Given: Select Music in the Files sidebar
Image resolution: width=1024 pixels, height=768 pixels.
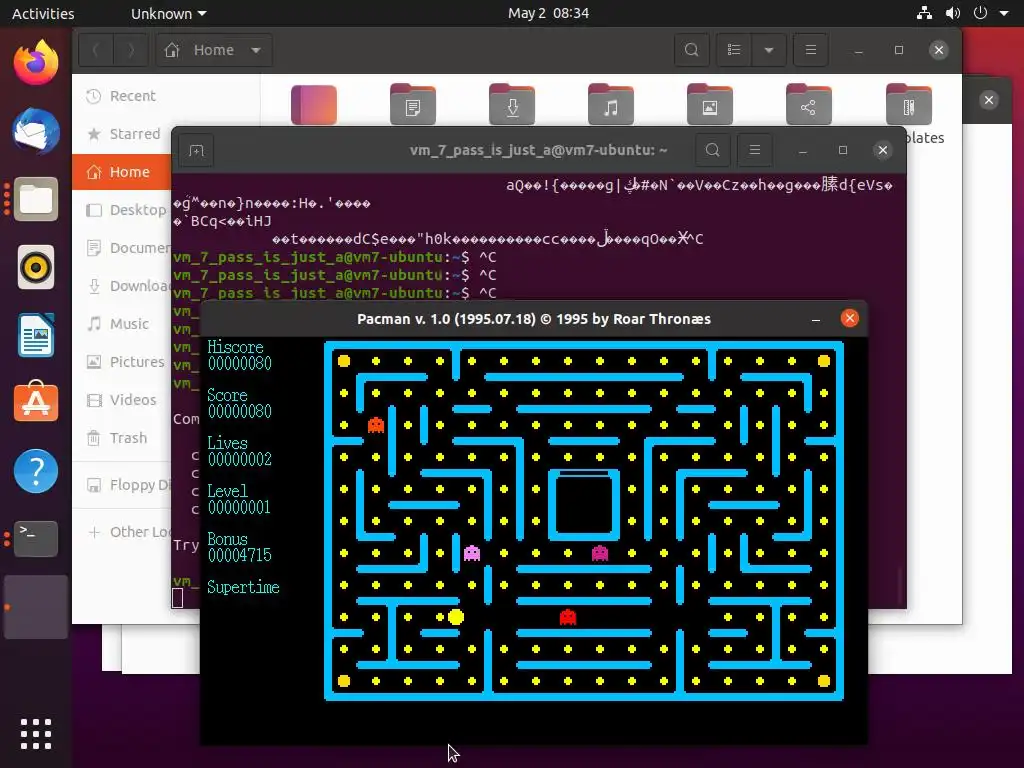Looking at the screenshot, I should click(121, 323).
